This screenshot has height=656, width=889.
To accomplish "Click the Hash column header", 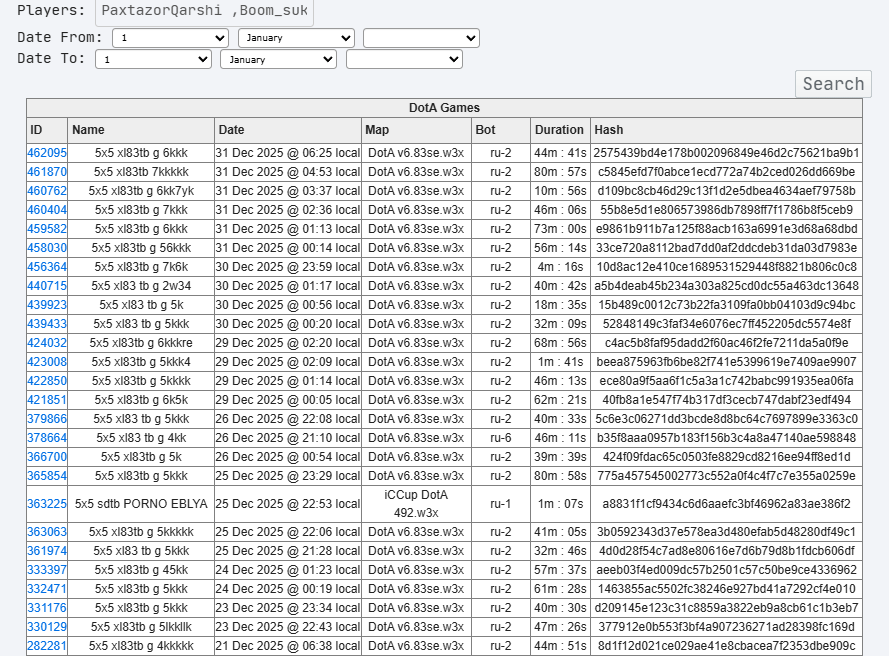I will click(726, 130).
